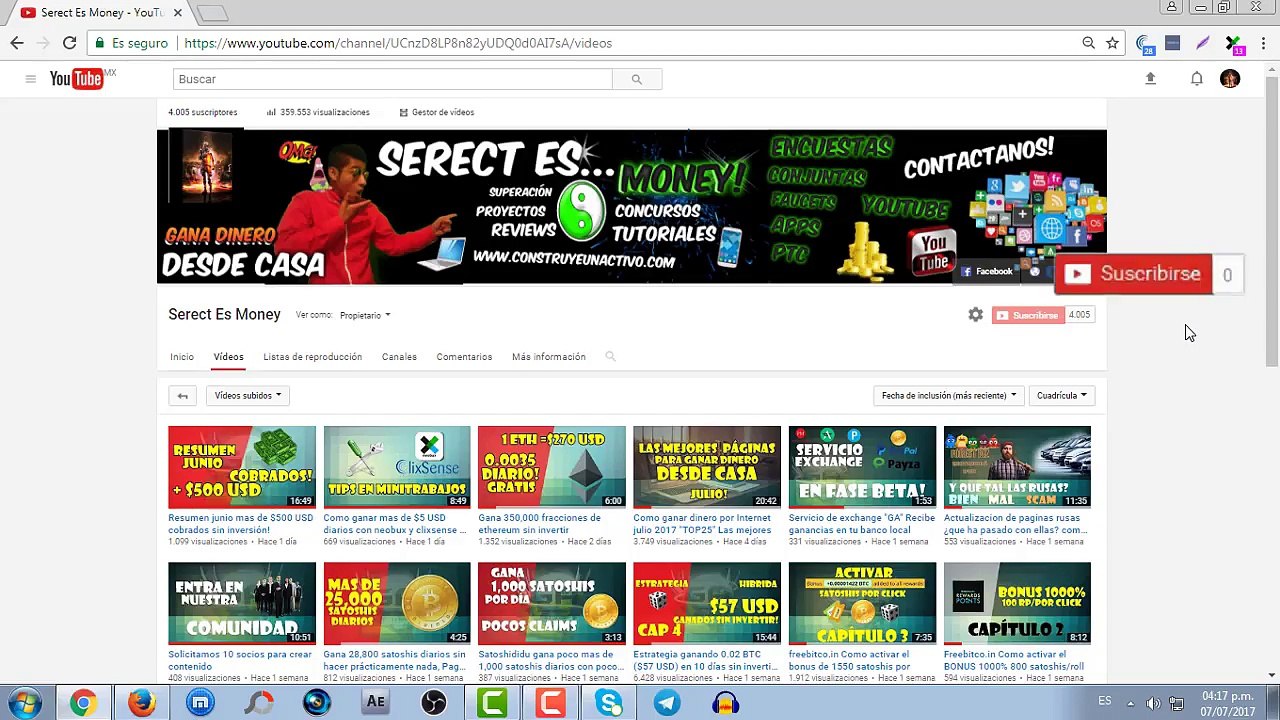Click the ES language indicator in tray
Screen dimensions: 1280x720
(1105, 701)
